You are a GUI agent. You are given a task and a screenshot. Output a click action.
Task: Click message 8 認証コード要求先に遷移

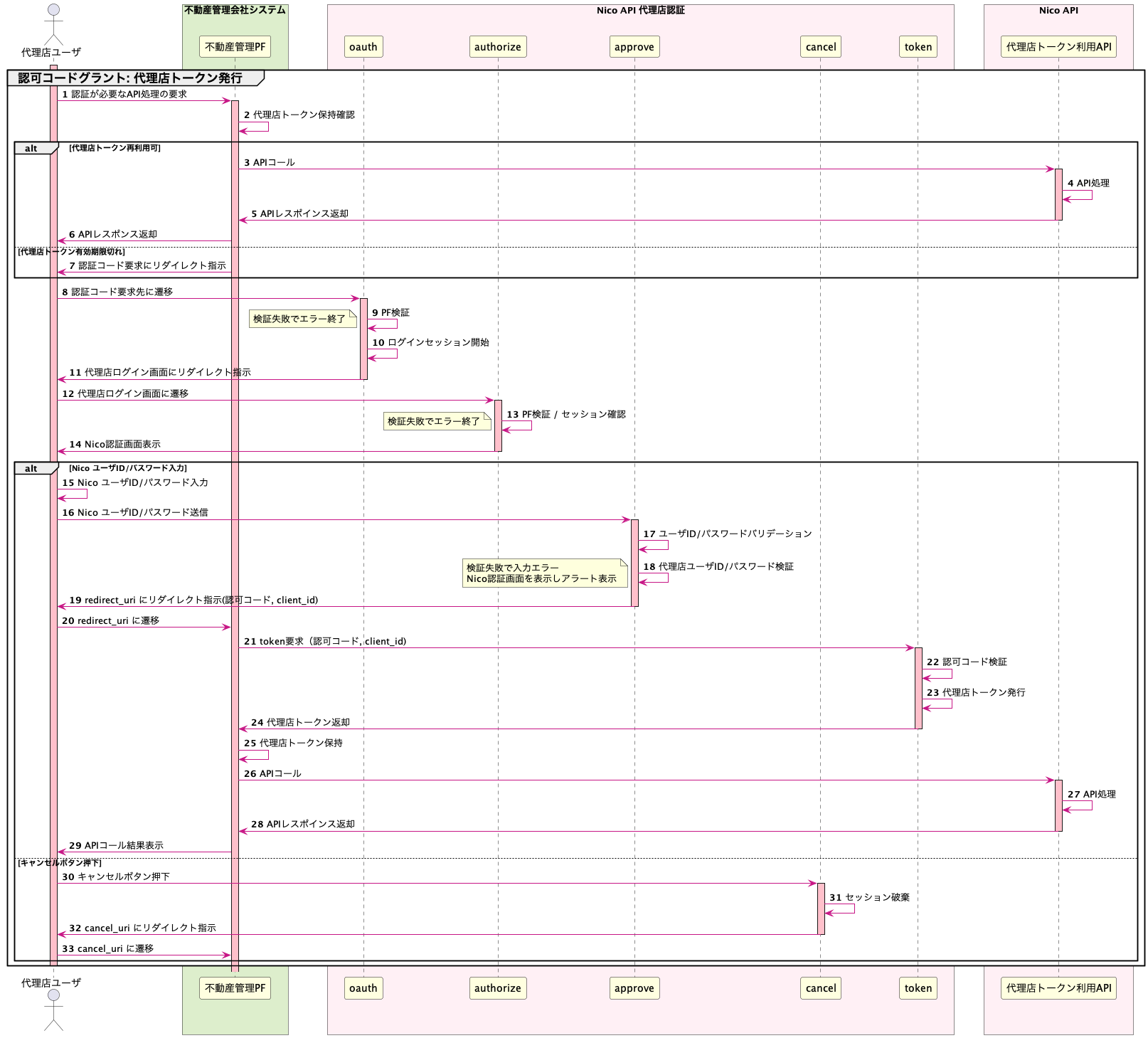(x=117, y=292)
